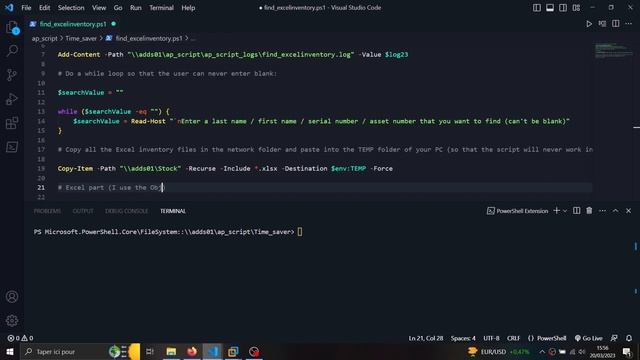Open the Extensions view
Screen dimensions: 640x360
[12, 123]
